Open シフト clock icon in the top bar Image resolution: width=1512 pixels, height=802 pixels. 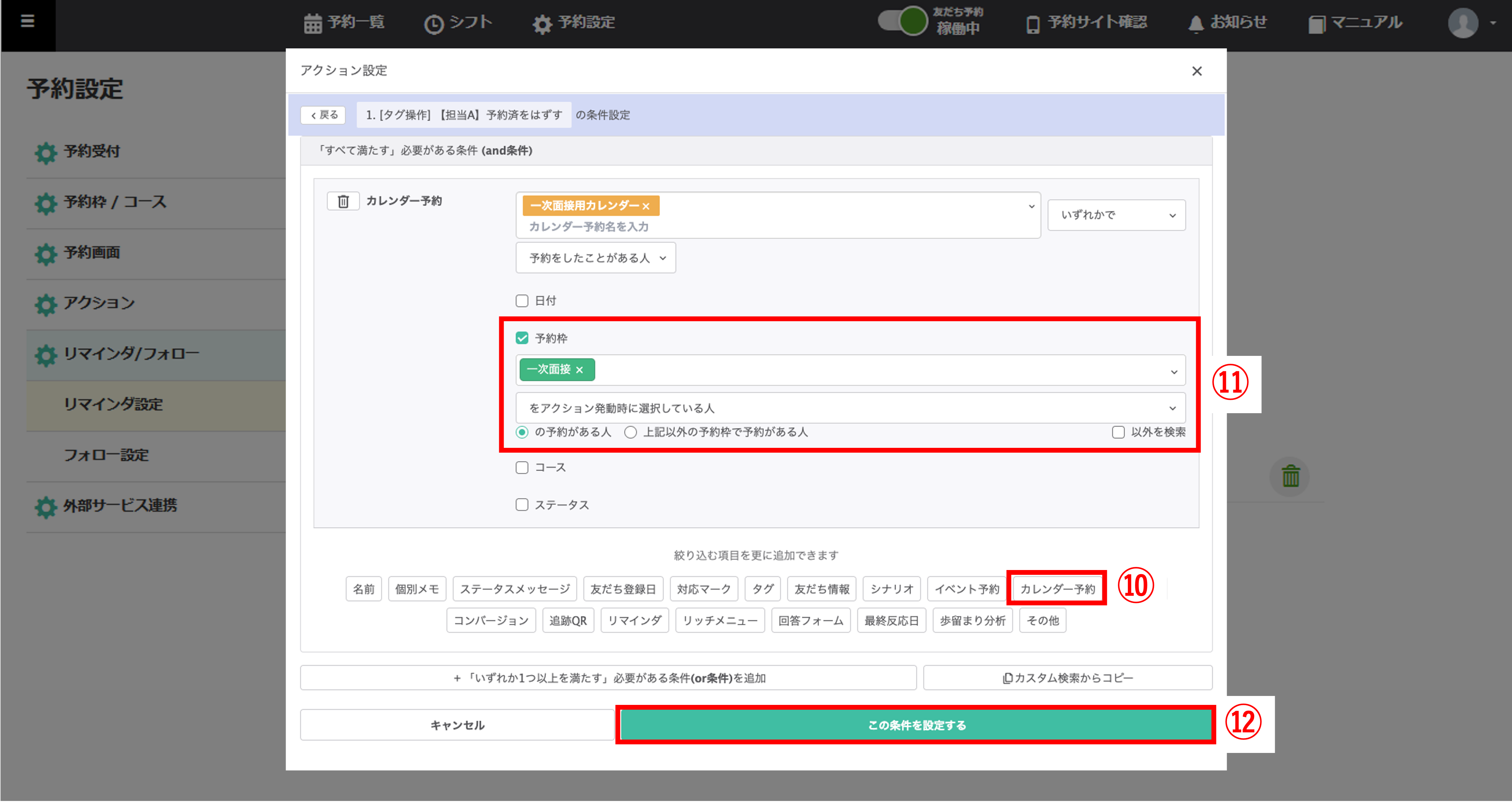[x=434, y=24]
